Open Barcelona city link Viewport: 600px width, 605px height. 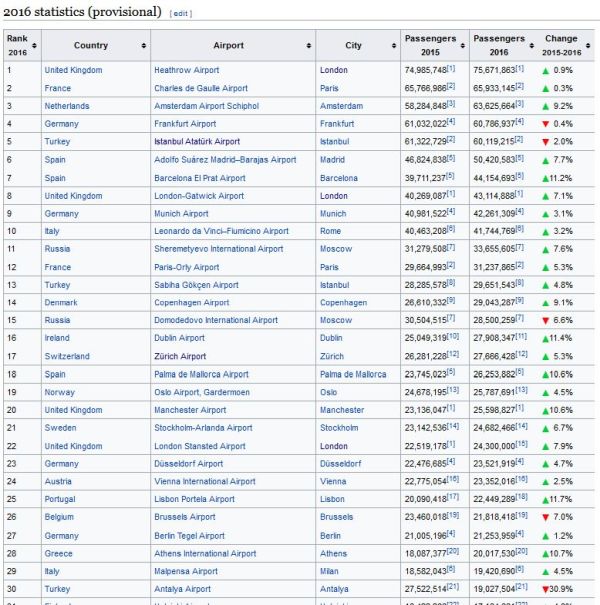pos(338,178)
